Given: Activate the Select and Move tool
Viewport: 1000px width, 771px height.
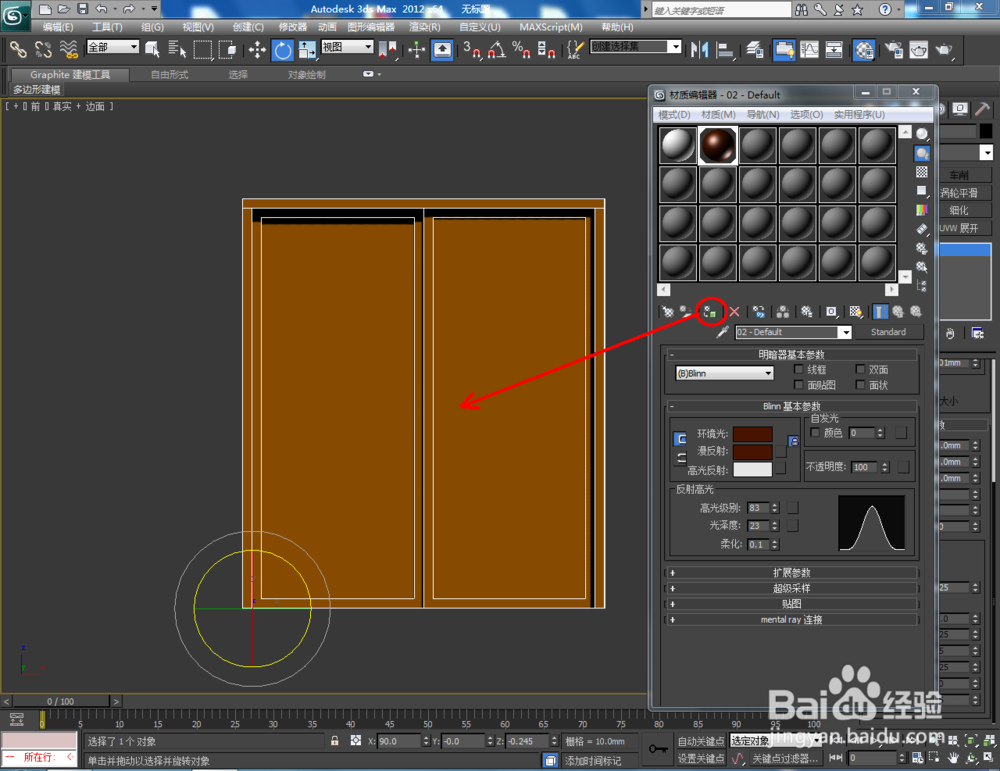Looking at the screenshot, I should [x=257, y=49].
